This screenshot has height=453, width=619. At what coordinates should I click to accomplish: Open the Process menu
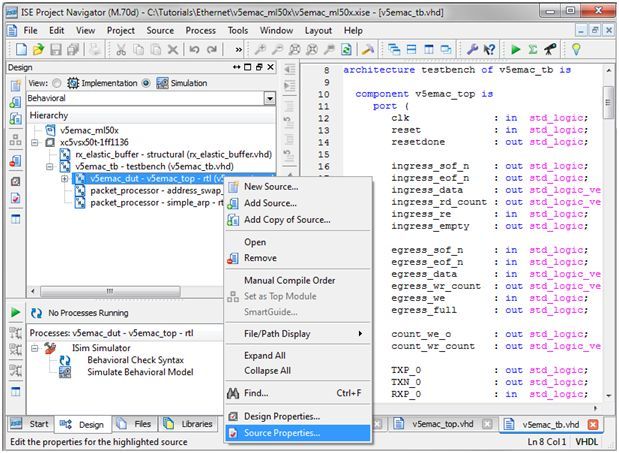pos(201,30)
